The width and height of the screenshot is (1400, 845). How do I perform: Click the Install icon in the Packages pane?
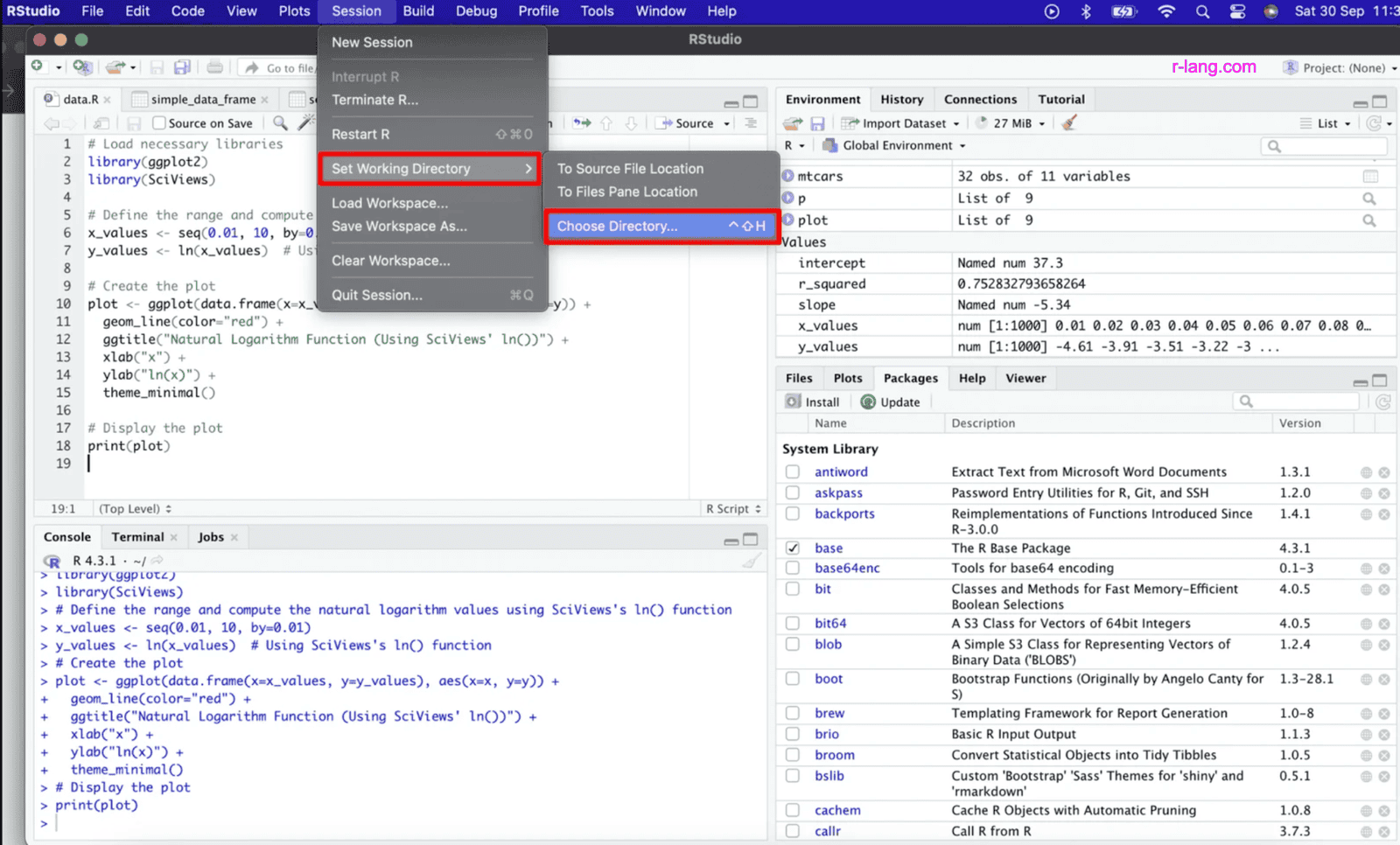pyautogui.click(x=813, y=402)
